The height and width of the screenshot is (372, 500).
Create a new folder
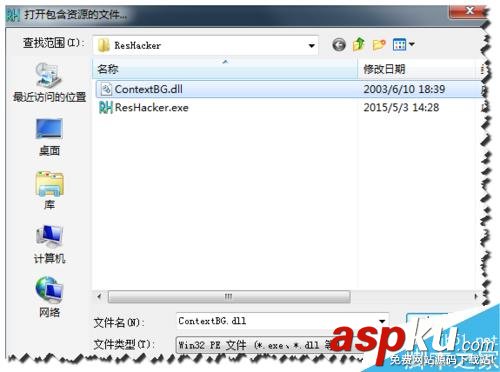(379, 44)
